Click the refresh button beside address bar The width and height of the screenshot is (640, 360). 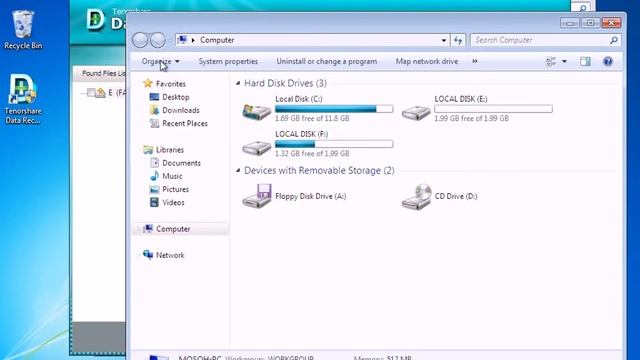coord(458,40)
